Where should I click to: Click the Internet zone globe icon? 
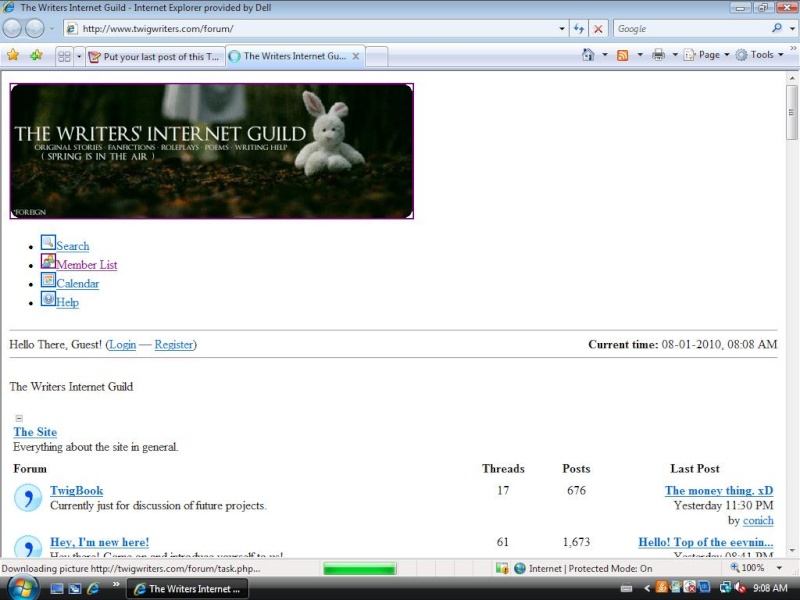(520, 568)
